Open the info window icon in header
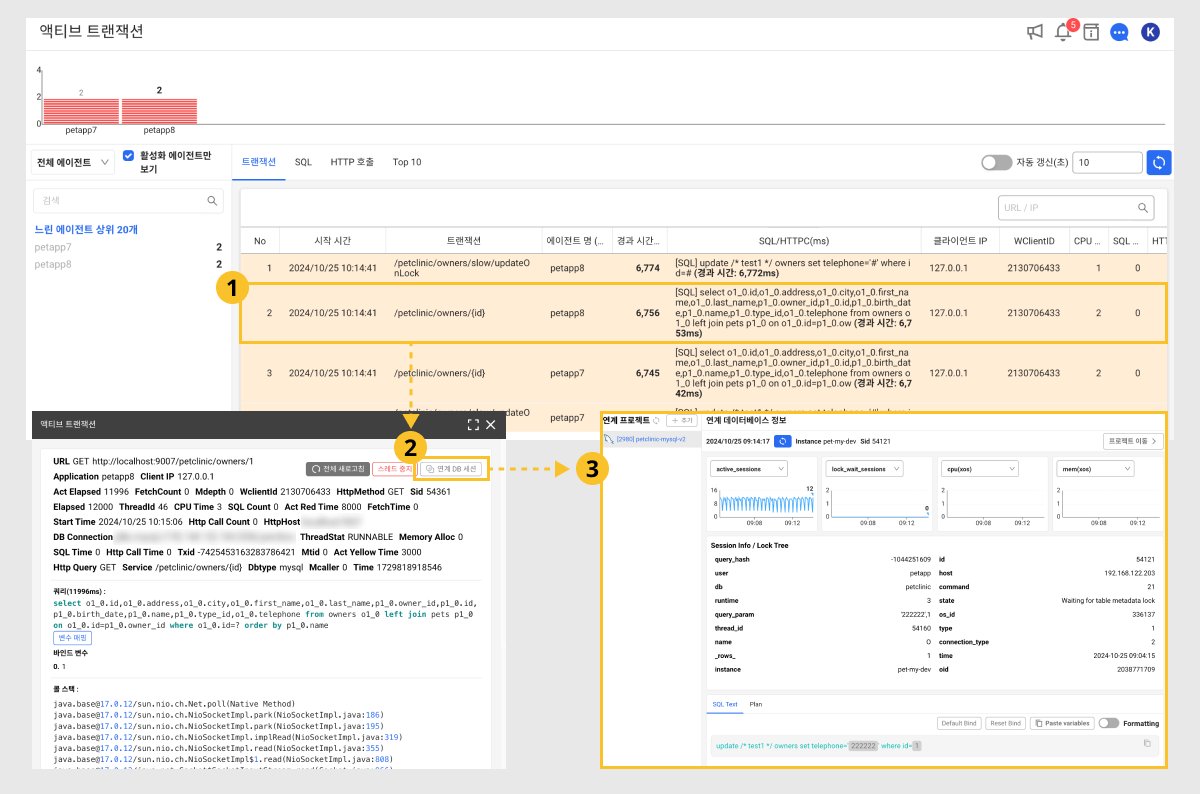The width and height of the screenshot is (1200, 794). click(x=1091, y=32)
